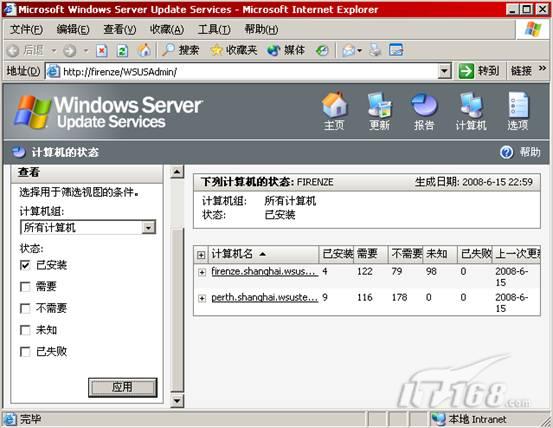
Task: Click the Windows logo WSUS banner
Action: (x=108, y=112)
